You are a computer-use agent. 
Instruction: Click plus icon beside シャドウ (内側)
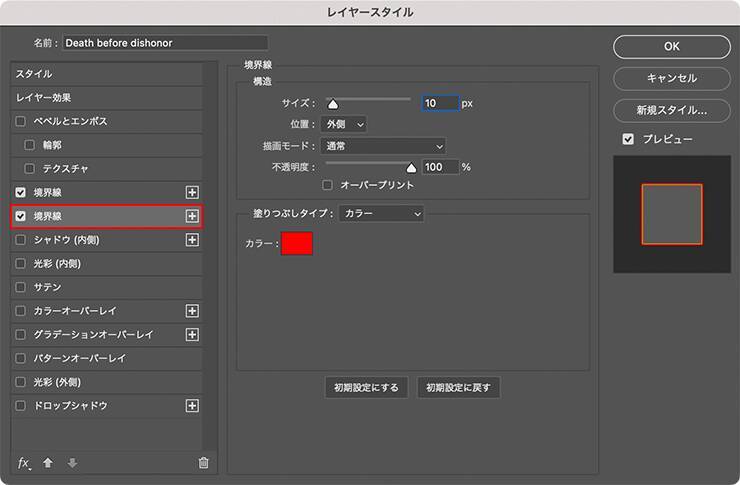[193, 240]
